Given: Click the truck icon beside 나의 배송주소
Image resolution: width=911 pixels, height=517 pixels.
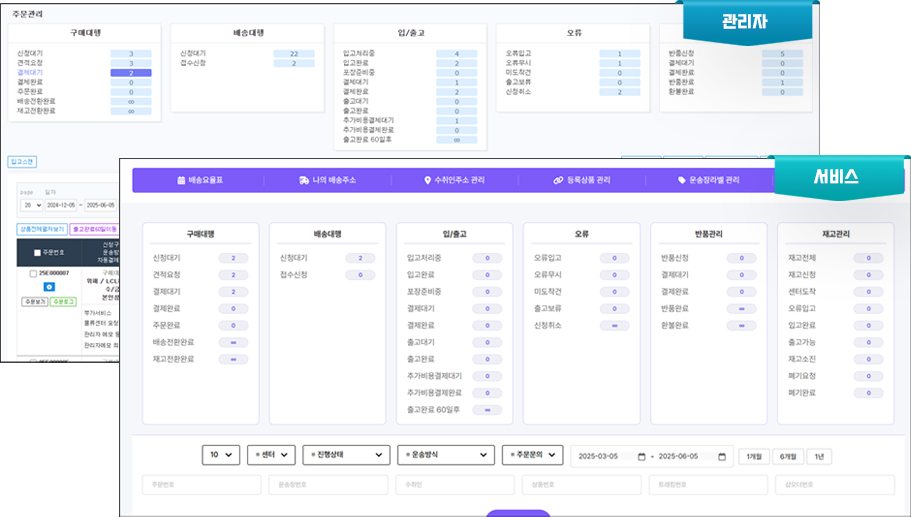Looking at the screenshot, I should click(304, 180).
